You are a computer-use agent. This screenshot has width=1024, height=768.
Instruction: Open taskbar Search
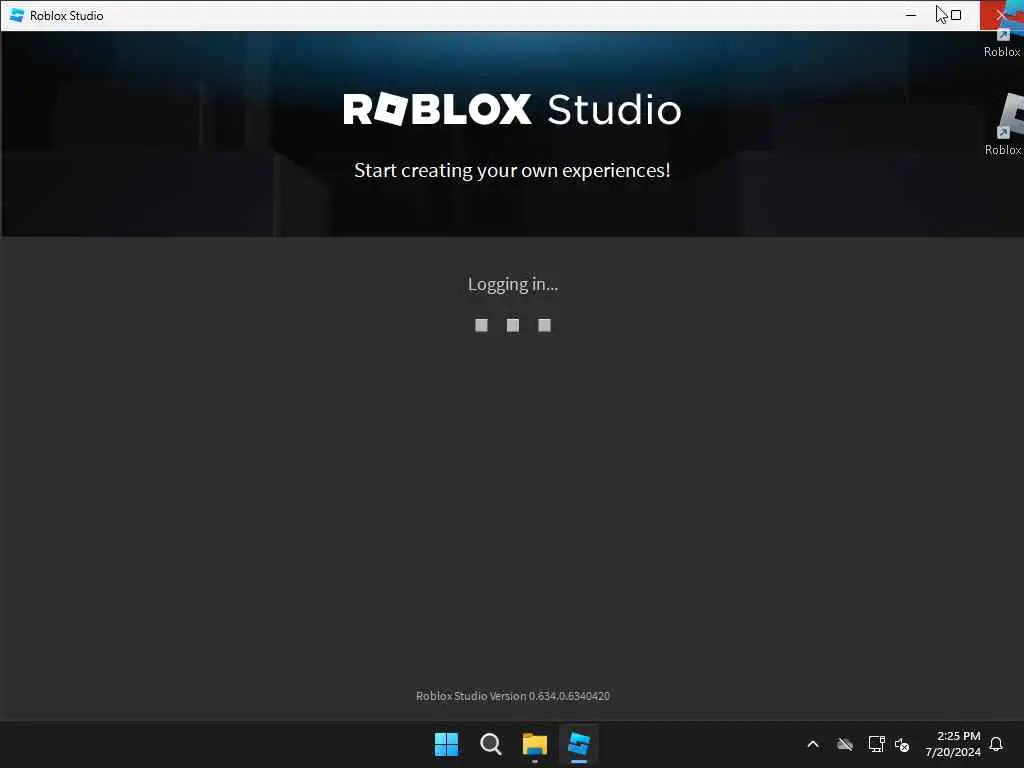pyautogui.click(x=490, y=744)
